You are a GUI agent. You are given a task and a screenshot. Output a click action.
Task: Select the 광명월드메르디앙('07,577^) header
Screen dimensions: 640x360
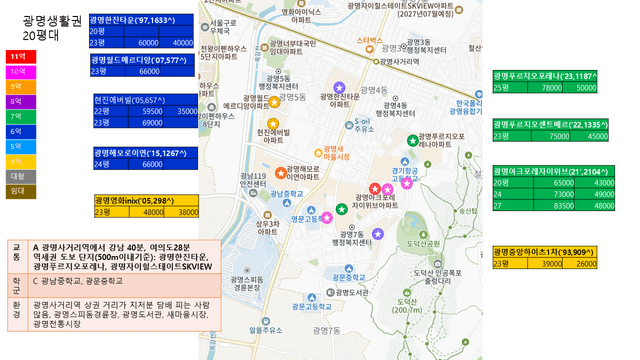pyautogui.click(x=142, y=60)
